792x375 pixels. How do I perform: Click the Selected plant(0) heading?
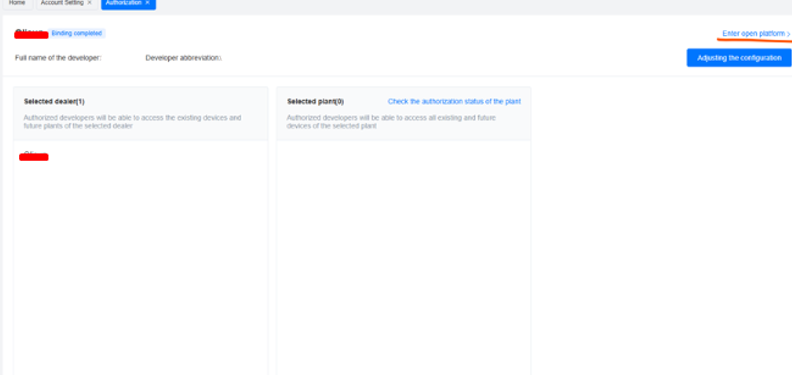coord(315,102)
